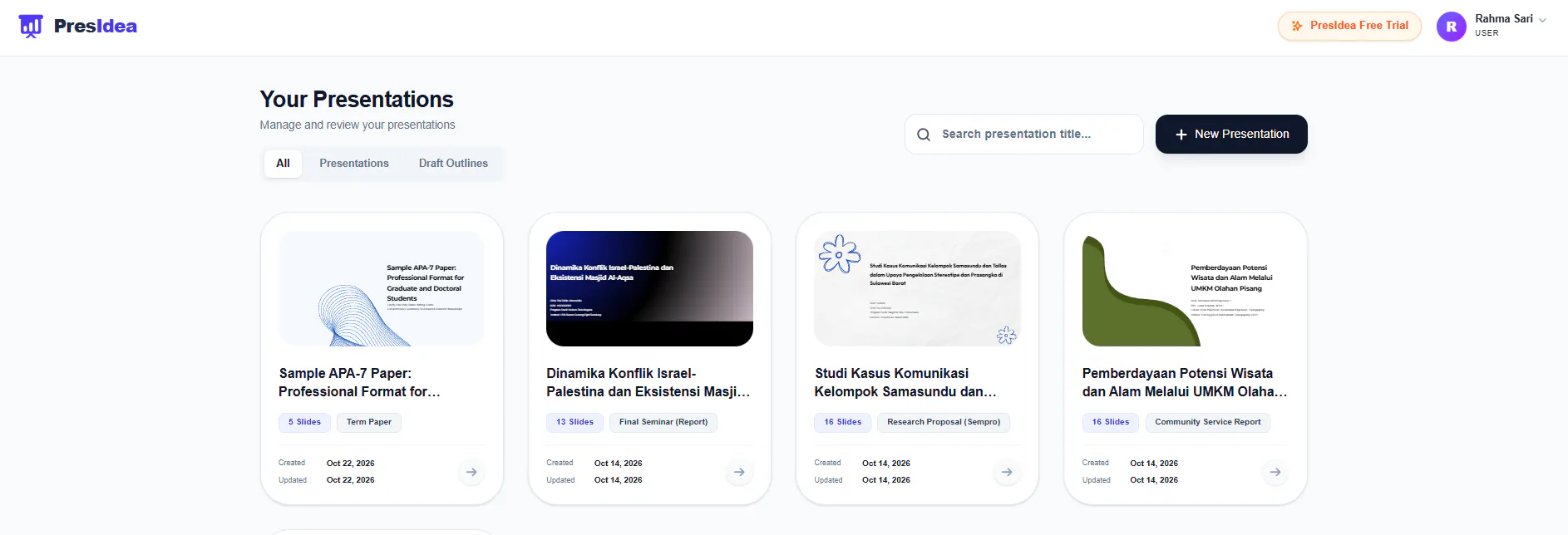Click the New Presentation button
Viewport: 1568px width, 535px height.
pyautogui.click(x=1231, y=135)
